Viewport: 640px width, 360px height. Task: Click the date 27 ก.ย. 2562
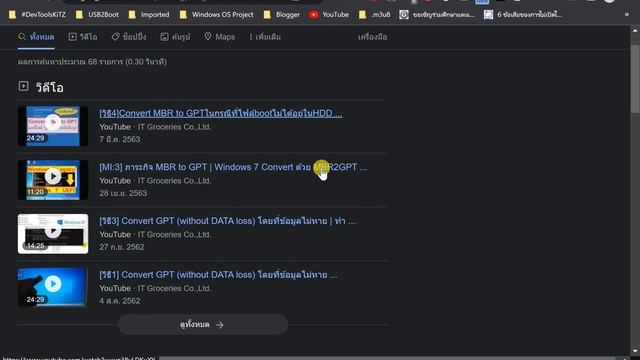[x=122, y=247]
